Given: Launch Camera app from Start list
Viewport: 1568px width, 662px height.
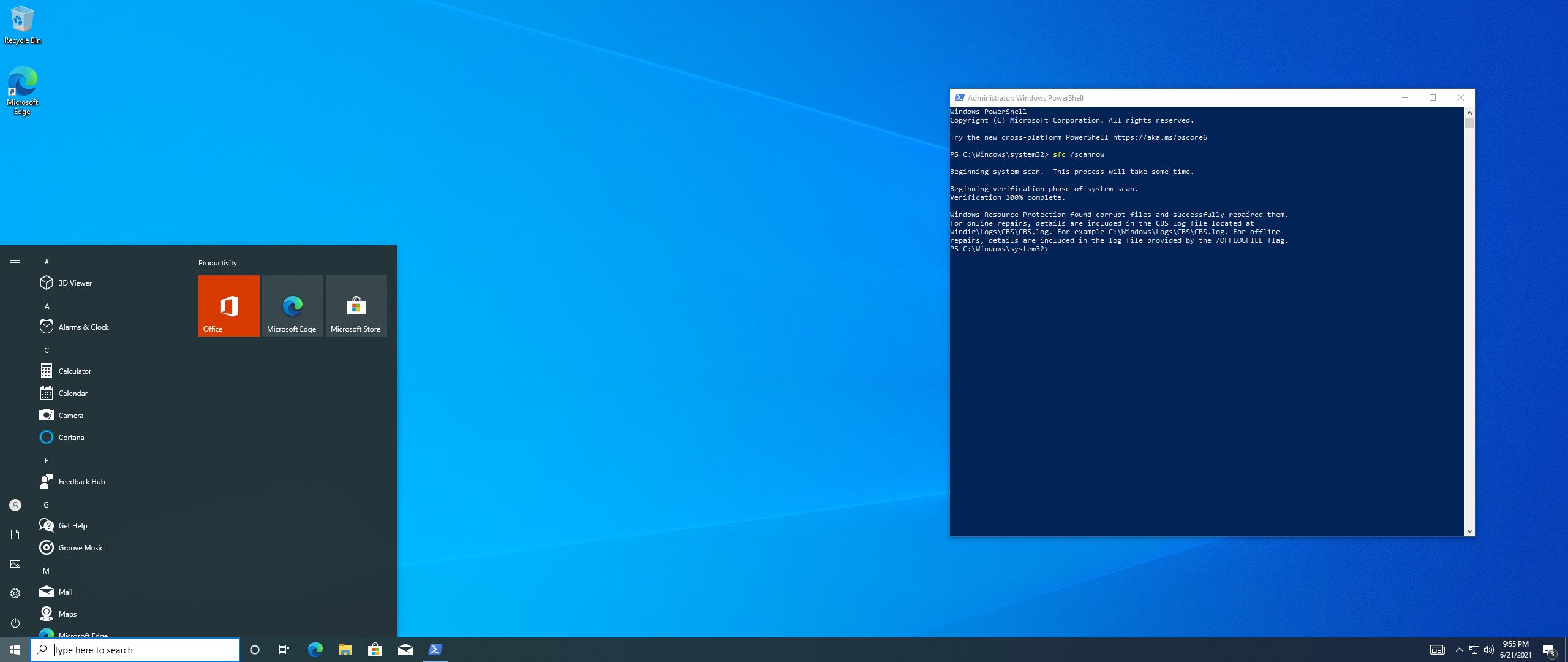Looking at the screenshot, I should (x=111, y=415).
